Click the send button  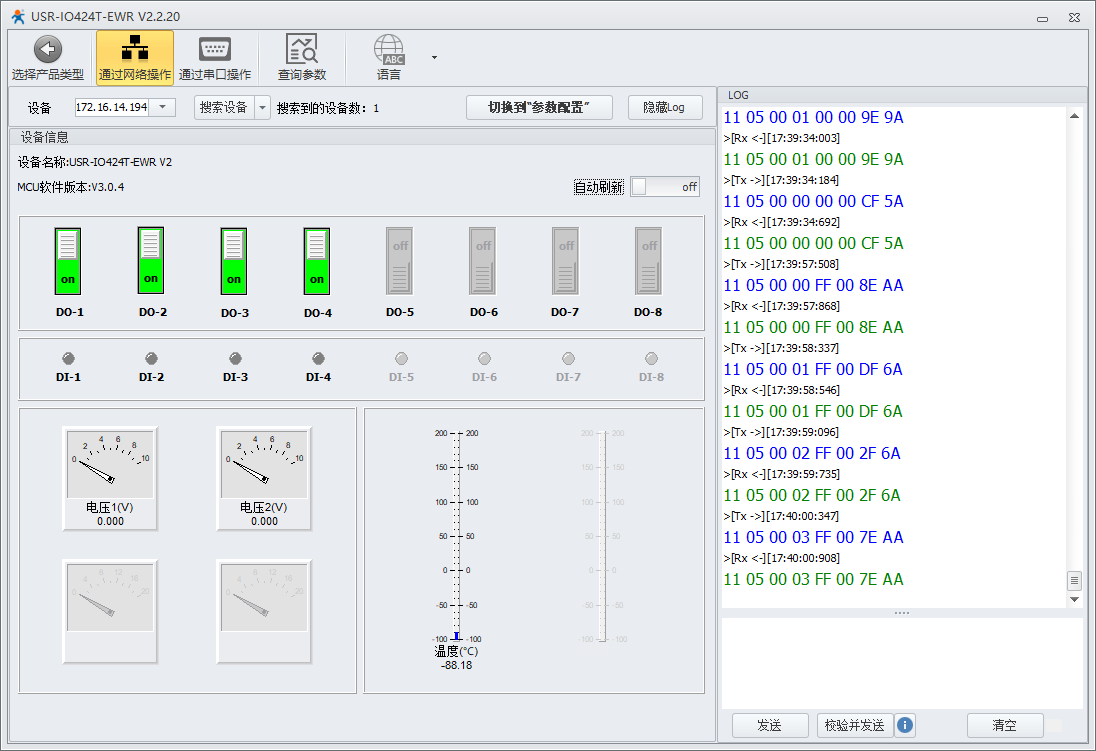(770, 725)
